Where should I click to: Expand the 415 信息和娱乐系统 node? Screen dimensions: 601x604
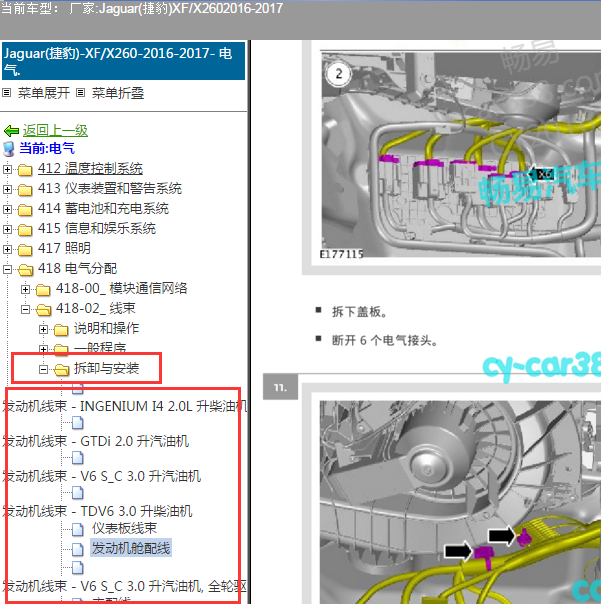tap(7, 229)
